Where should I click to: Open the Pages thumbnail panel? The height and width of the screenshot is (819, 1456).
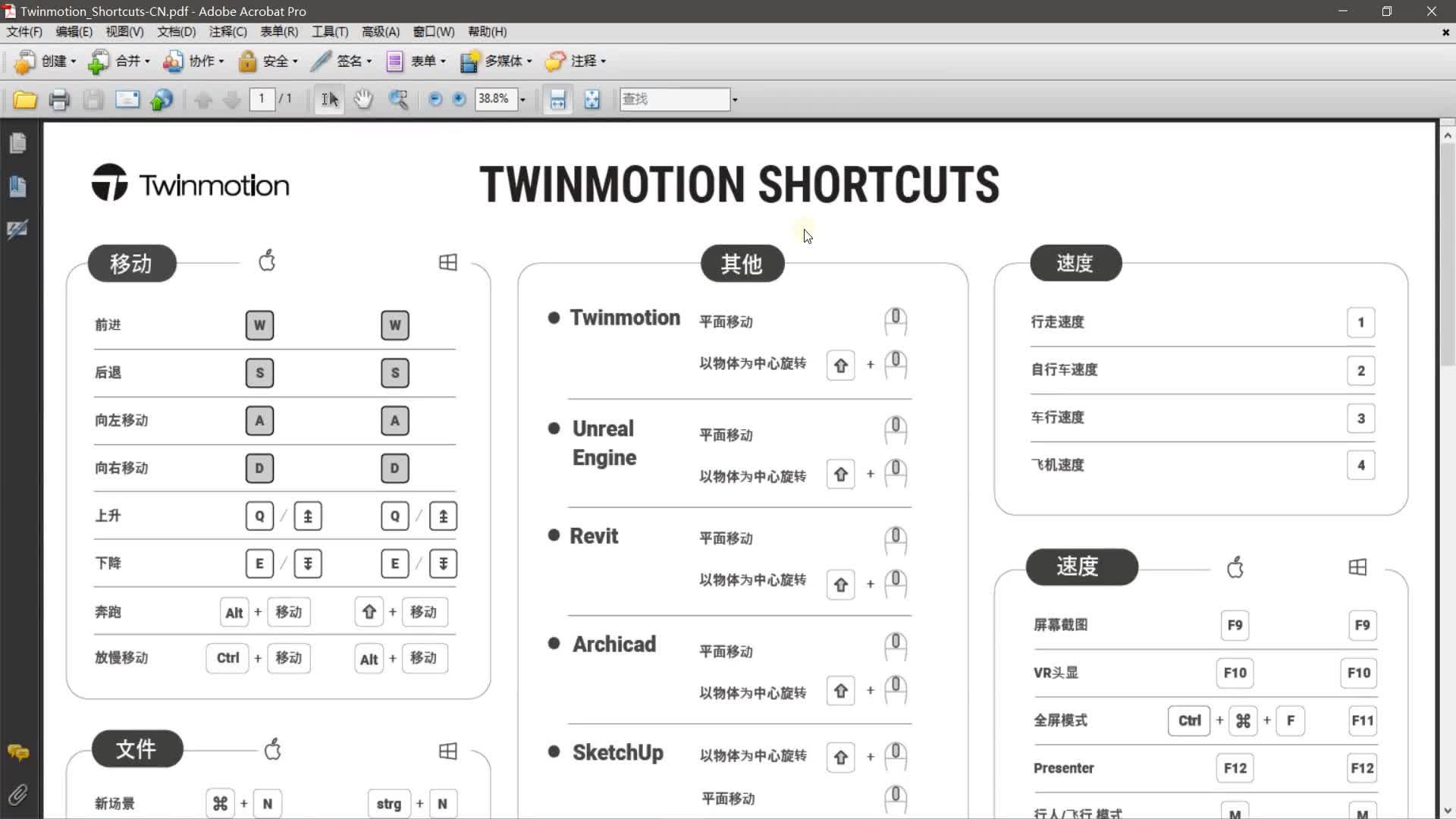pos(18,143)
